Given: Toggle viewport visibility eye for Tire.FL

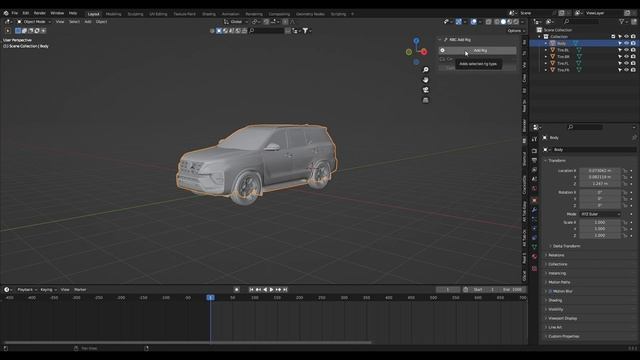Looking at the screenshot, I should click(627, 63).
